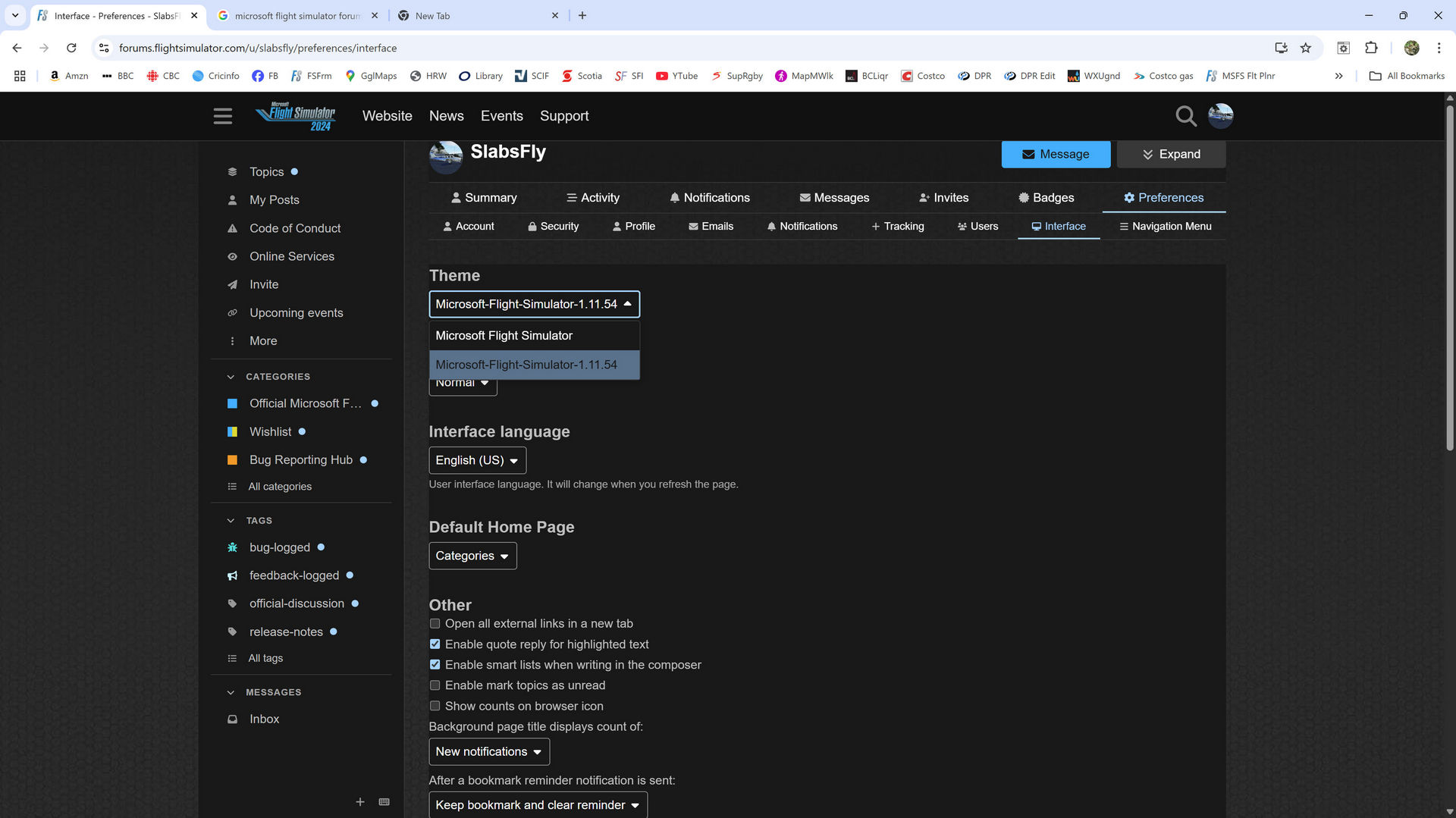Open Inbox in sidebar

coord(264,719)
